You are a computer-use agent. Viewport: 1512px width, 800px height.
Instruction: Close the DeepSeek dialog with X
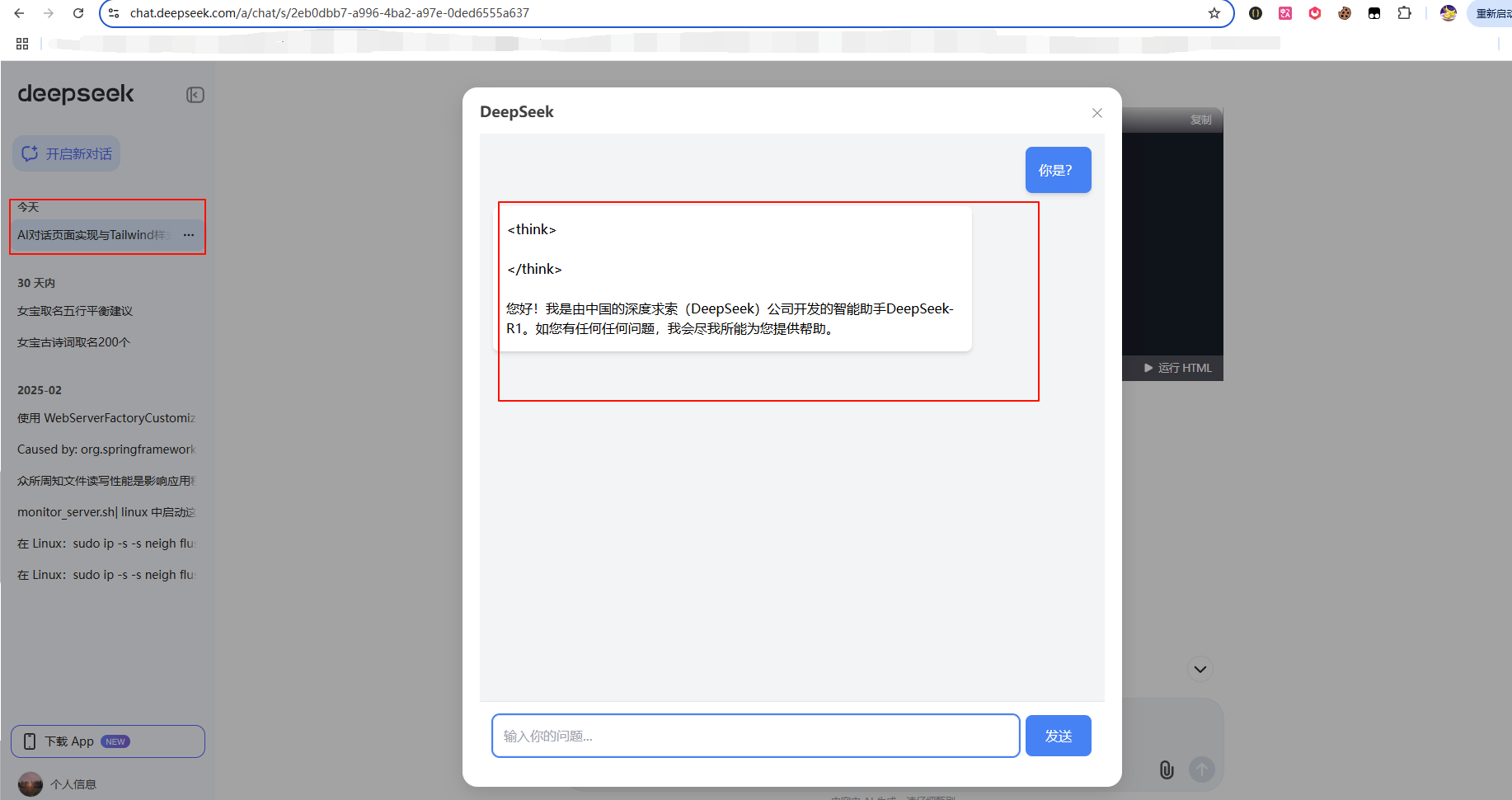(x=1097, y=113)
